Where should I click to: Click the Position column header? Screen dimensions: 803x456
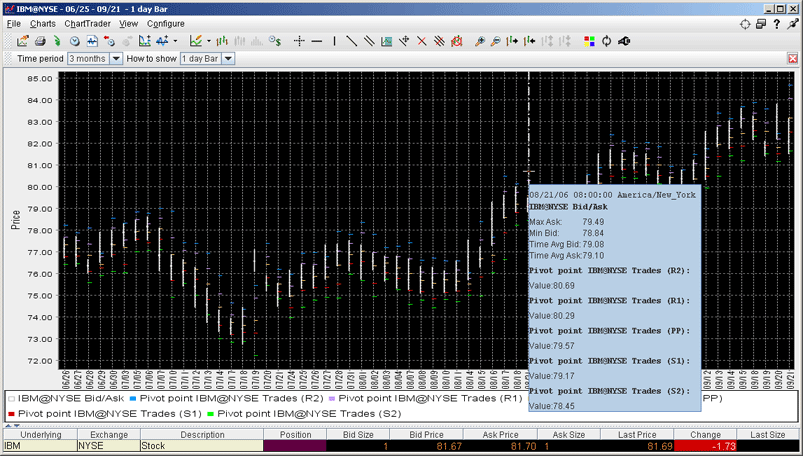[295, 434]
